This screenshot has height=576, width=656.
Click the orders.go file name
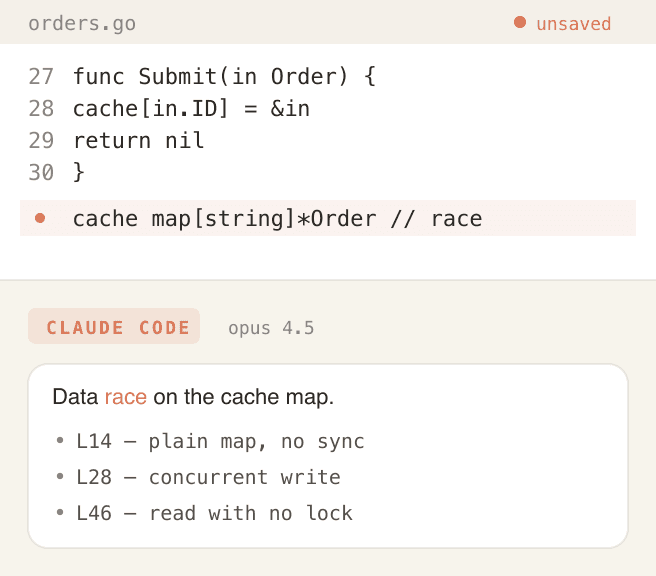click(x=82, y=23)
